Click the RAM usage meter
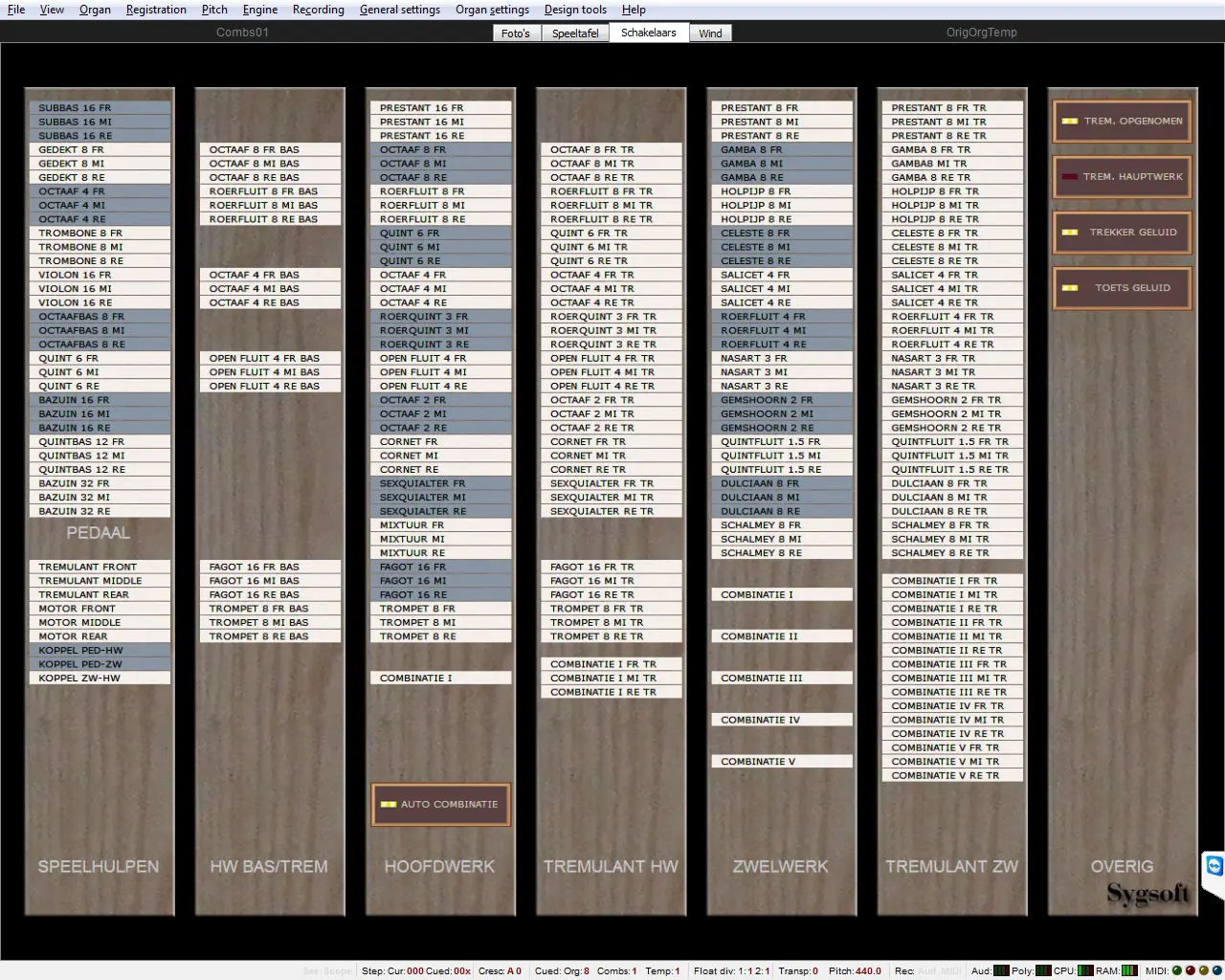 [1129, 970]
